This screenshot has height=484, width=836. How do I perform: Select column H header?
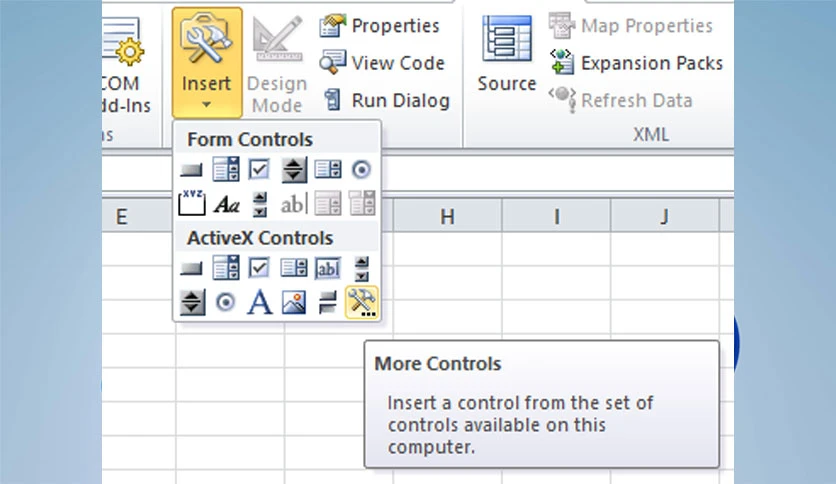[x=447, y=216]
